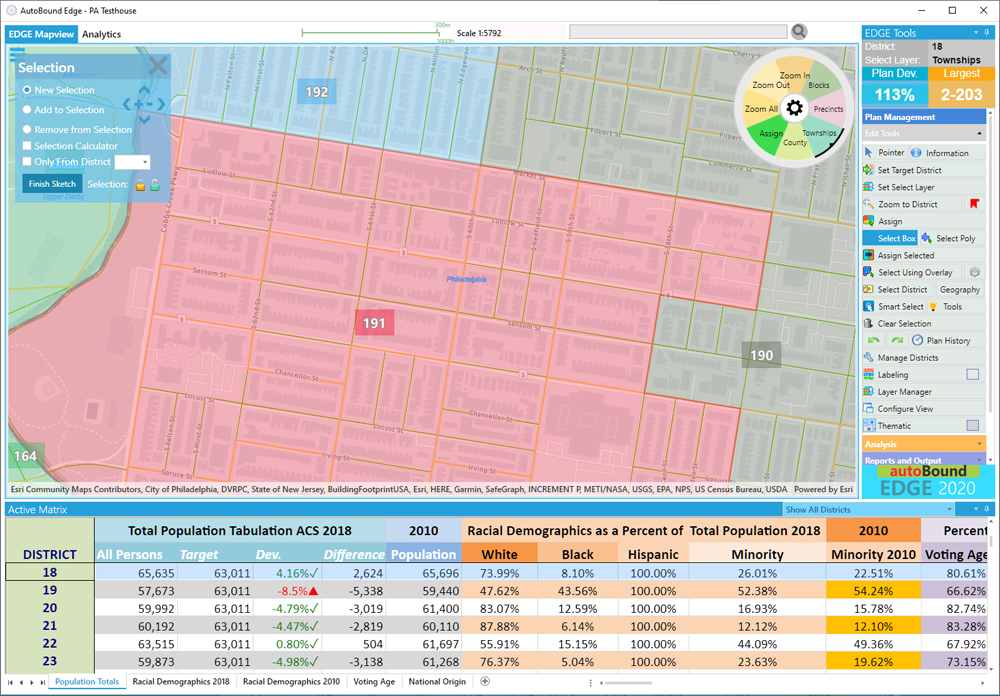Viewport: 1000px width, 696px height.
Task: Open the Only From District dropdown
Action: [x=132, y=162]
